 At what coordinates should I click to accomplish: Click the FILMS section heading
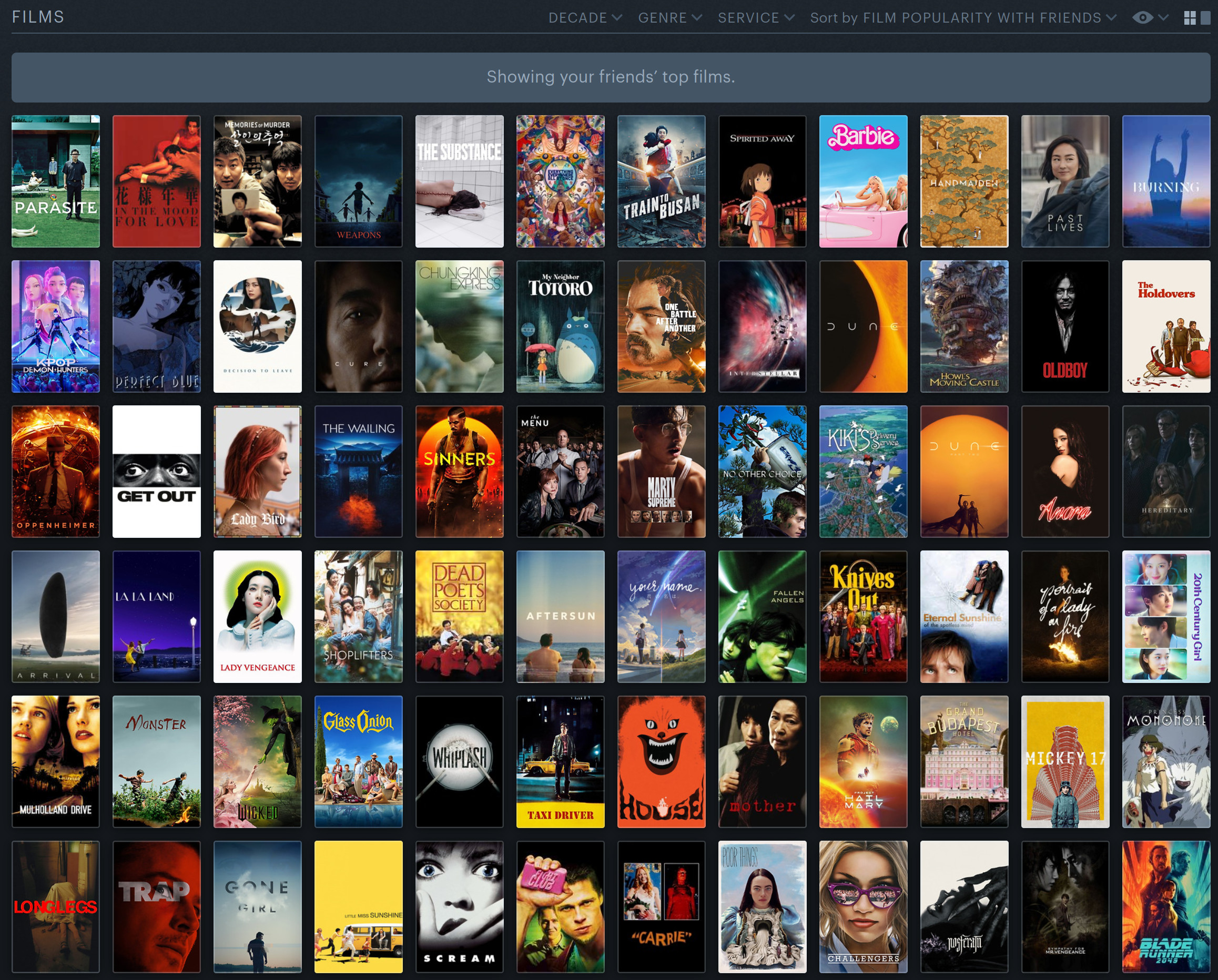pyautogui.click(x=38, y=17)
